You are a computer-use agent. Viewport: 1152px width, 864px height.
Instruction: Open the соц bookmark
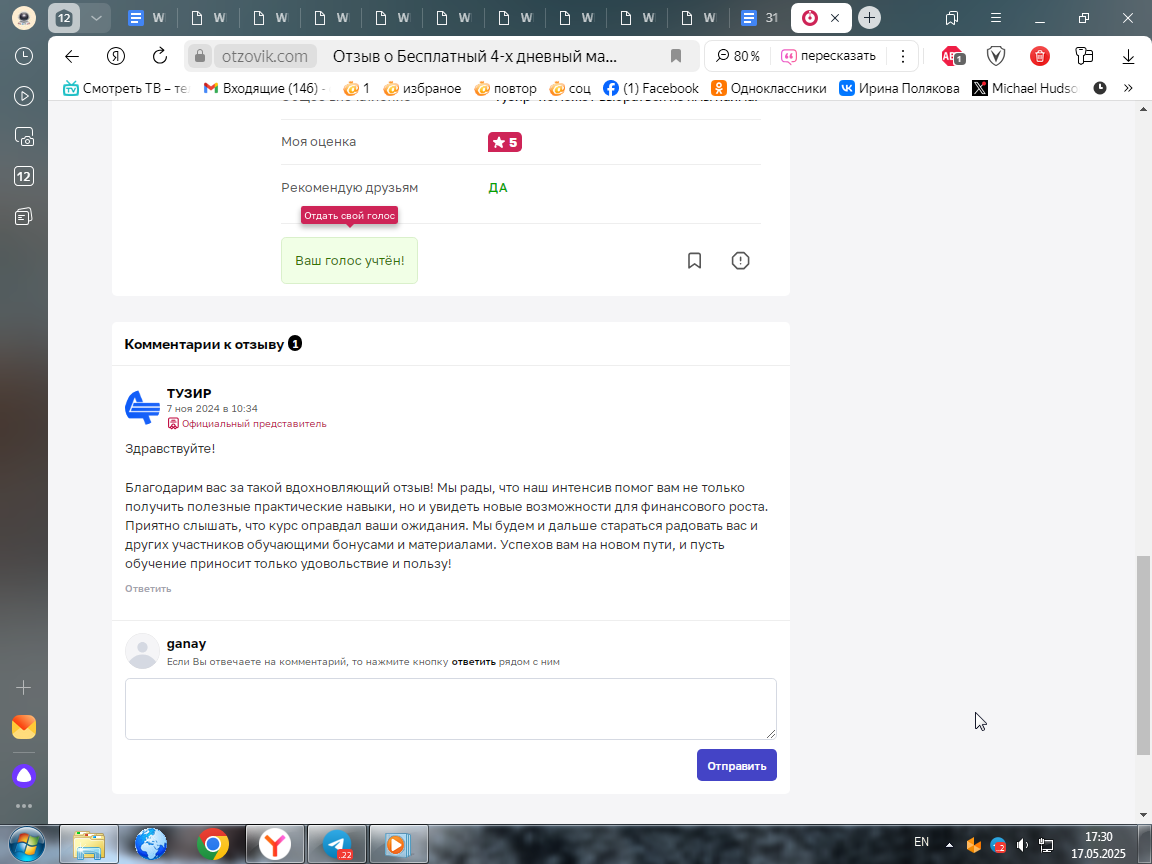coord(570,88)
